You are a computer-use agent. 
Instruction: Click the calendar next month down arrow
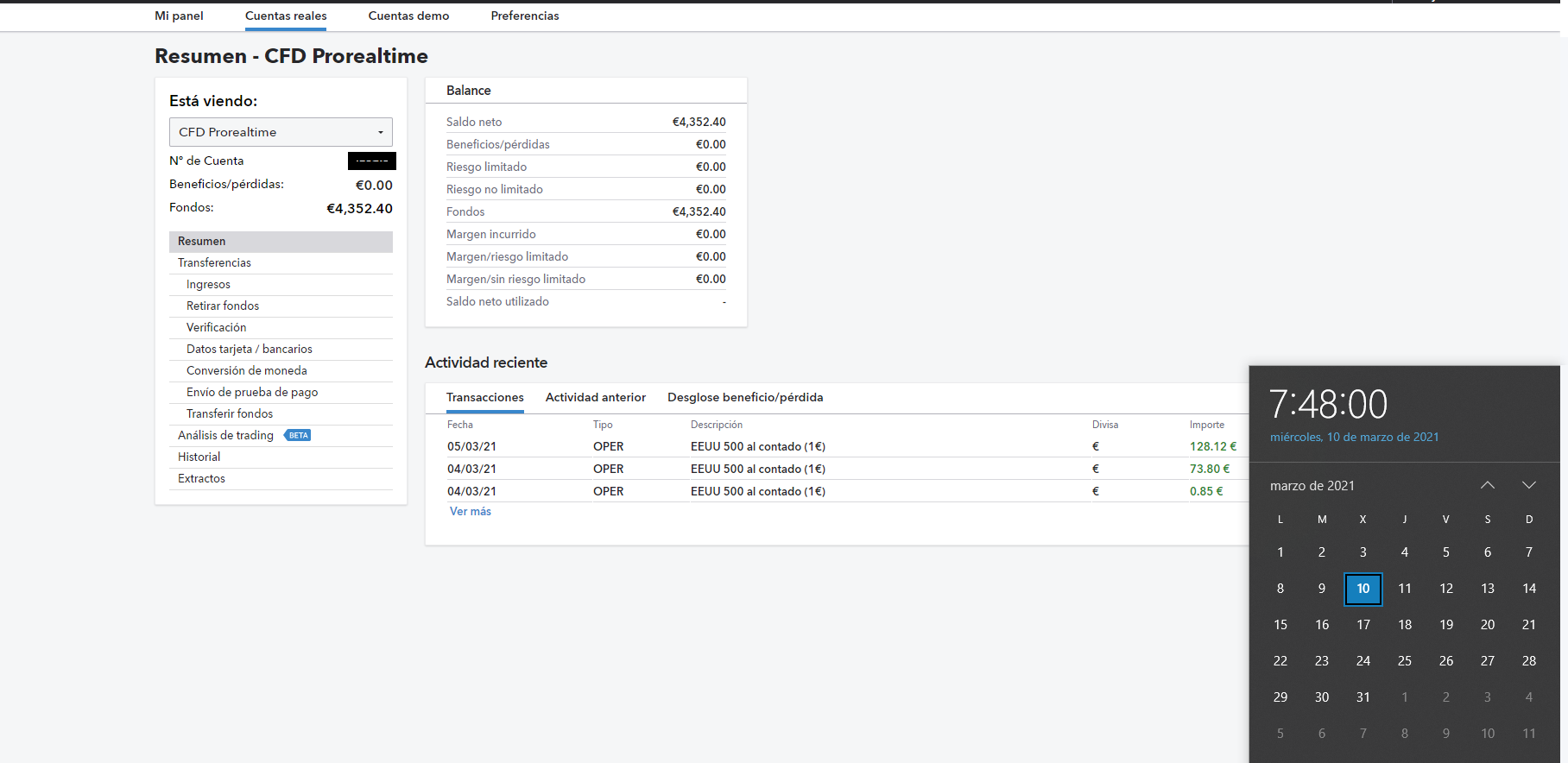(x=1528, y=485)
